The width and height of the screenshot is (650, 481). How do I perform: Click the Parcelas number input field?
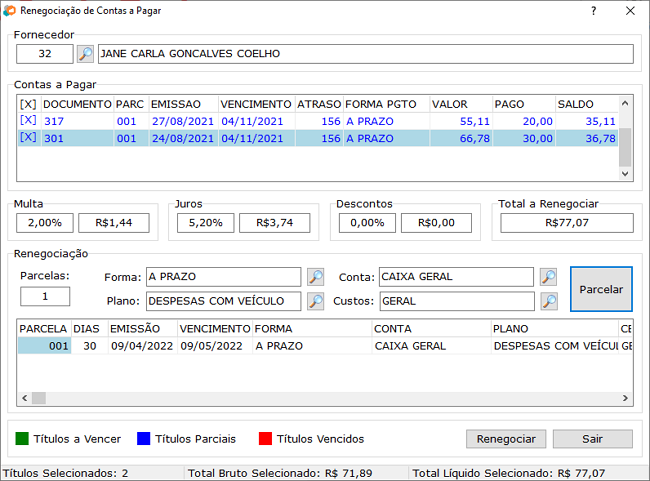tap(45, 297)
